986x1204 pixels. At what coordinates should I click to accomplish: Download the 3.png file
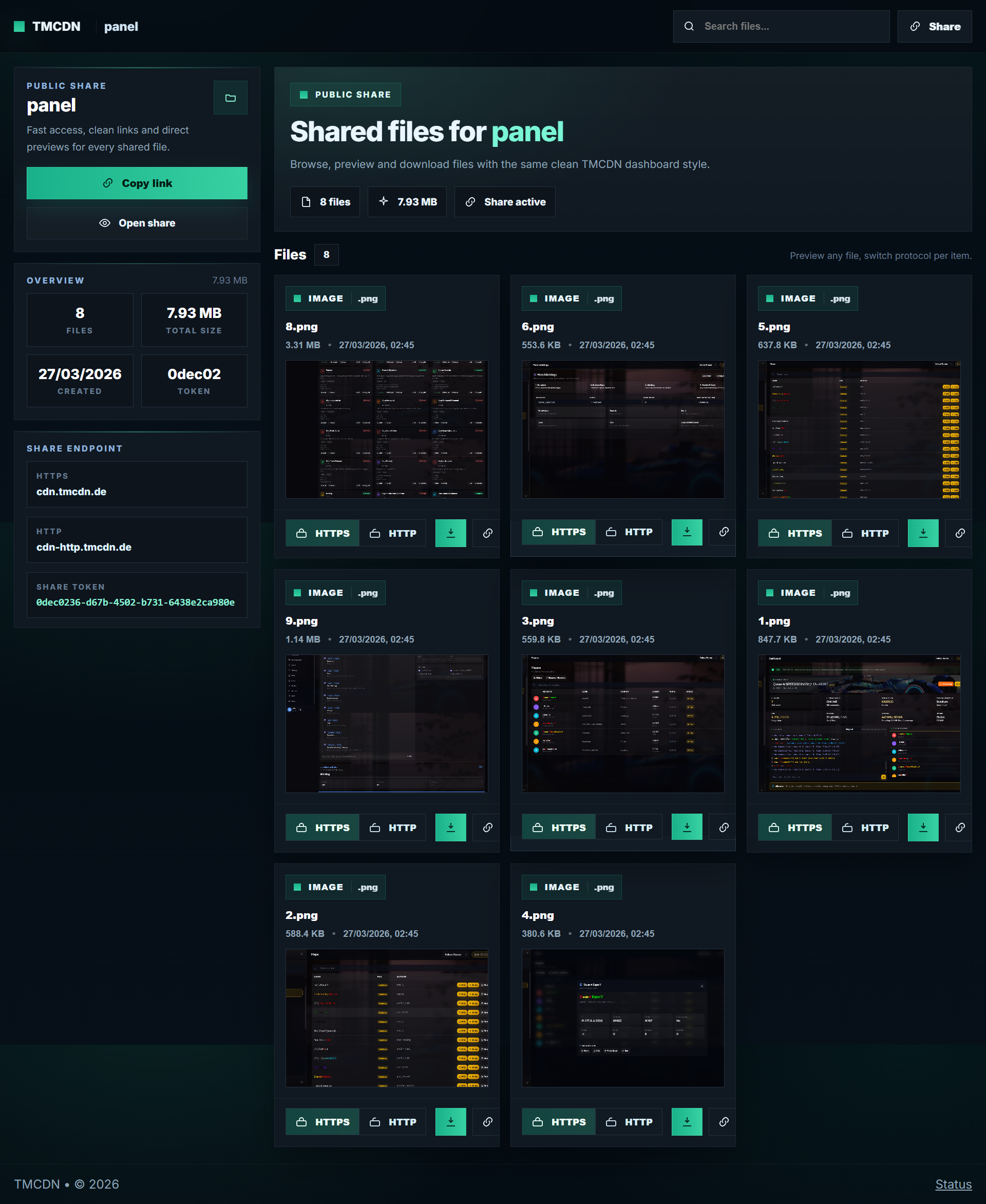point(686,827)
